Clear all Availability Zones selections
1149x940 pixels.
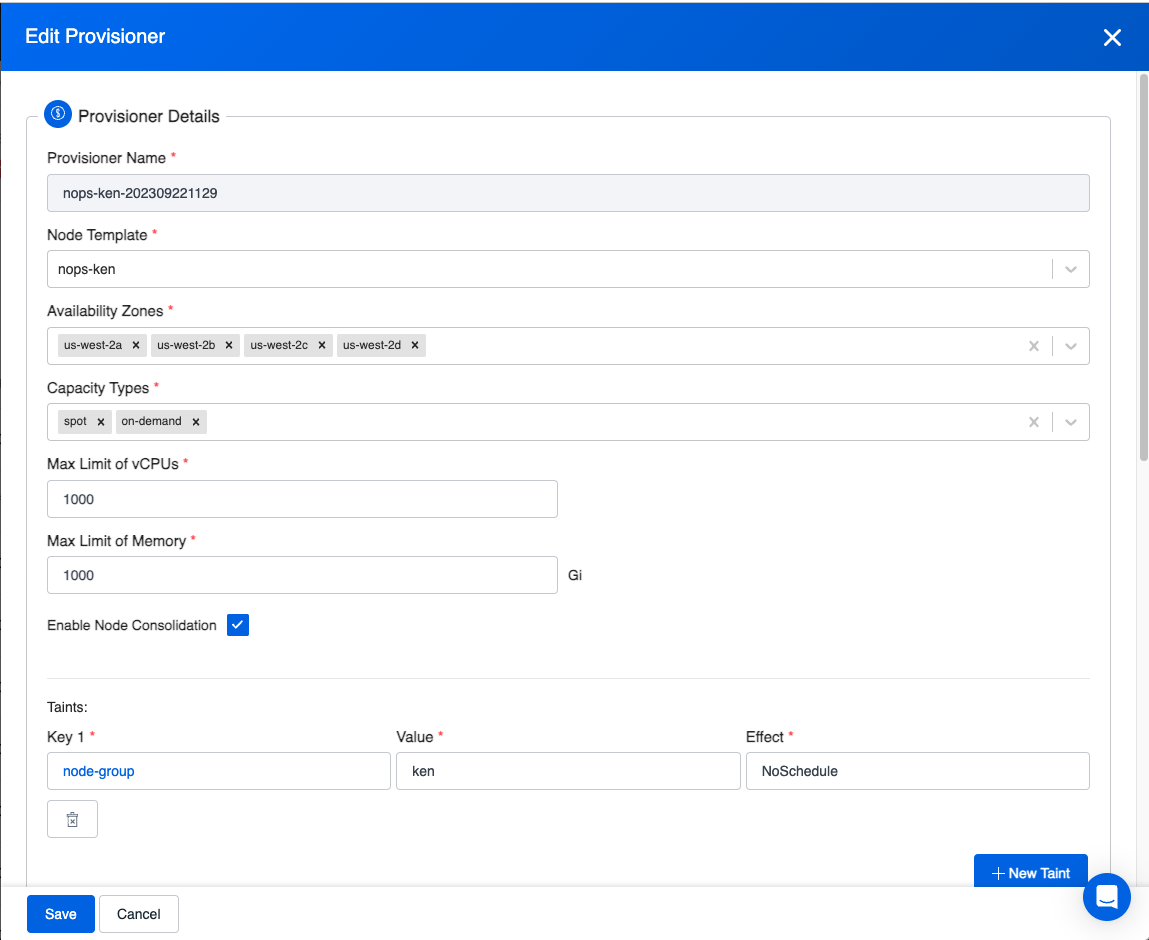pos(1033,346)
